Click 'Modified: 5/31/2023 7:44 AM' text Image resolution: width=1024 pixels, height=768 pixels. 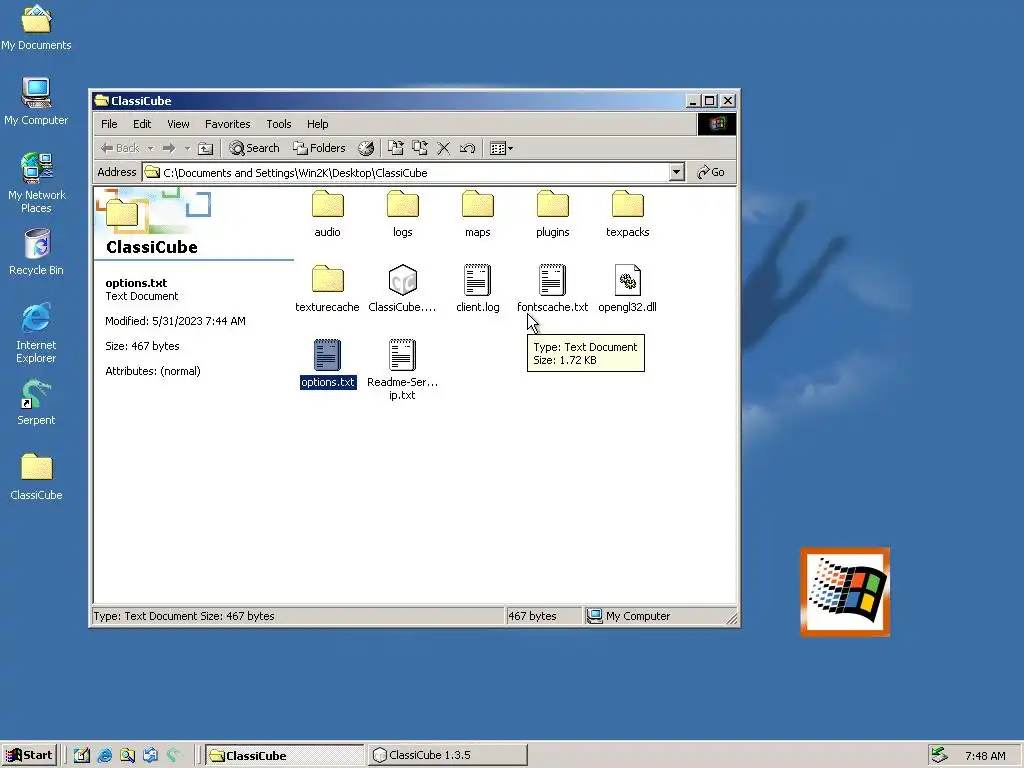(175, 321)
